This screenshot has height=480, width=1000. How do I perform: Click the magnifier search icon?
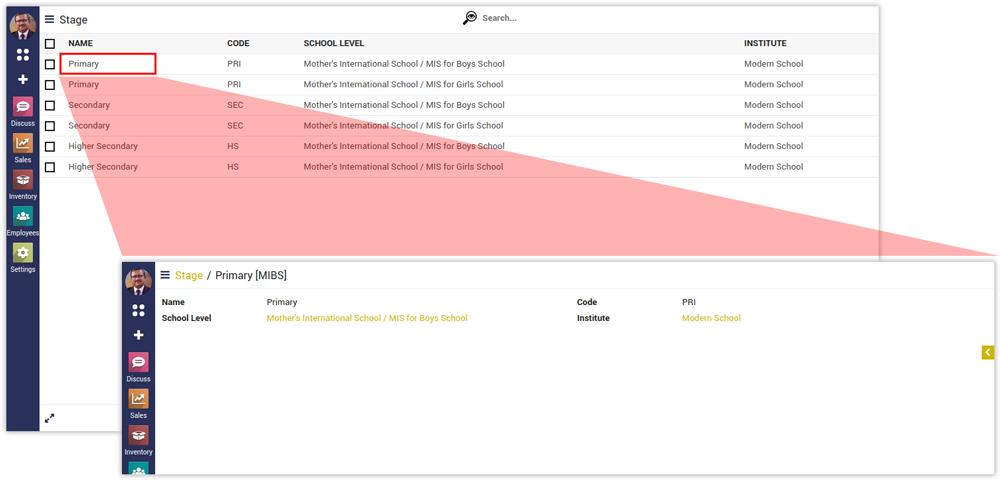[x=470, y=18]
